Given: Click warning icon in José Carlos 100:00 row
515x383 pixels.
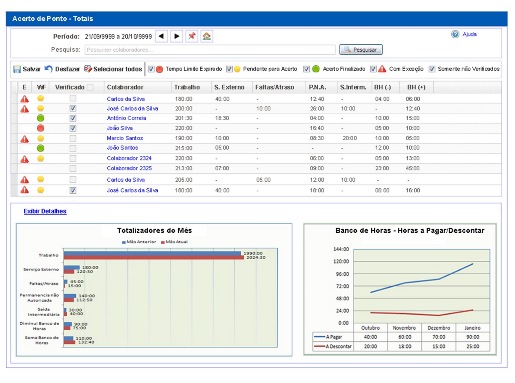Looking at the screenshot, I should coord(25,190).
